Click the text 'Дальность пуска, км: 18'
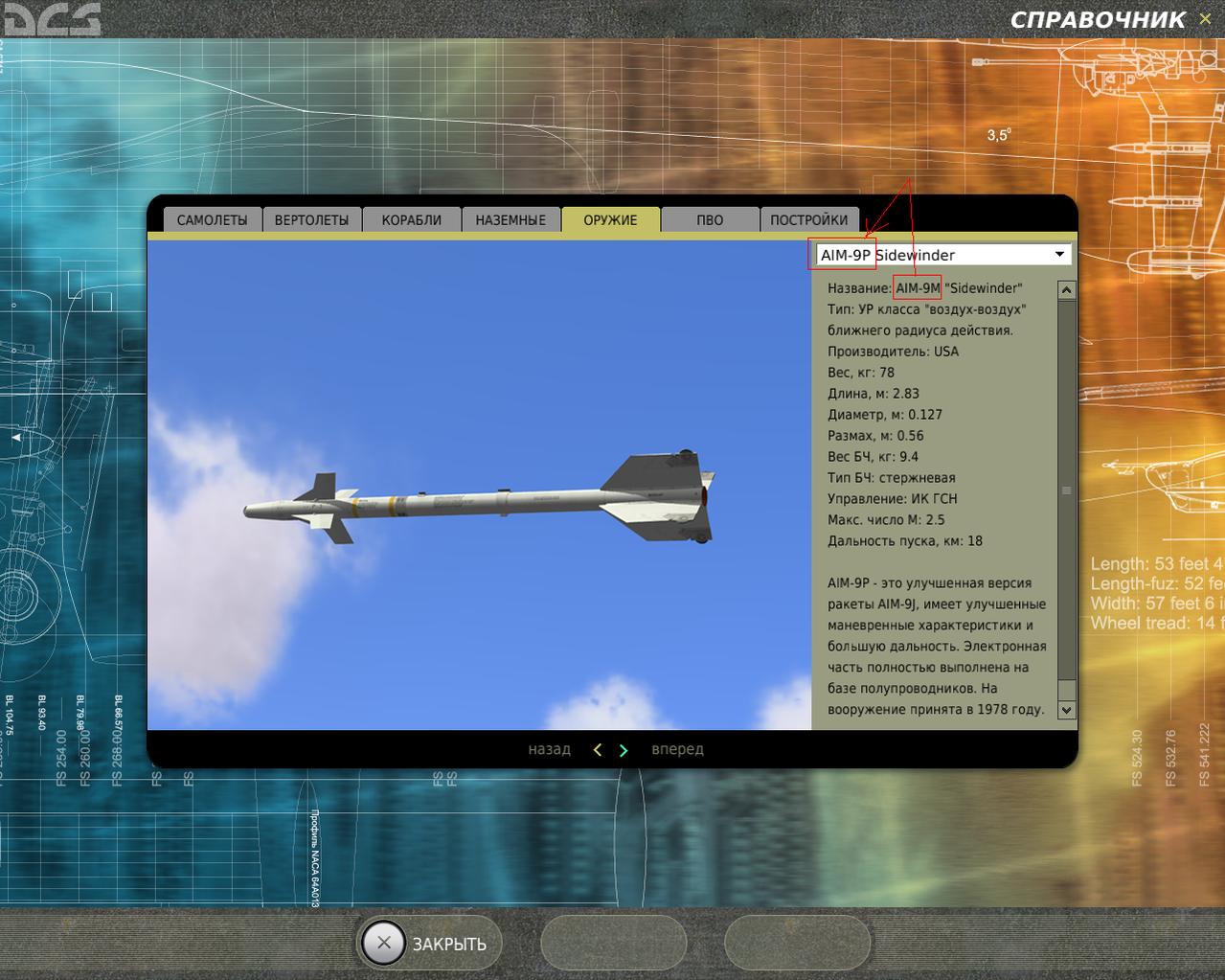The height and width of the screenshot is (980, 1225). (905, 541)
